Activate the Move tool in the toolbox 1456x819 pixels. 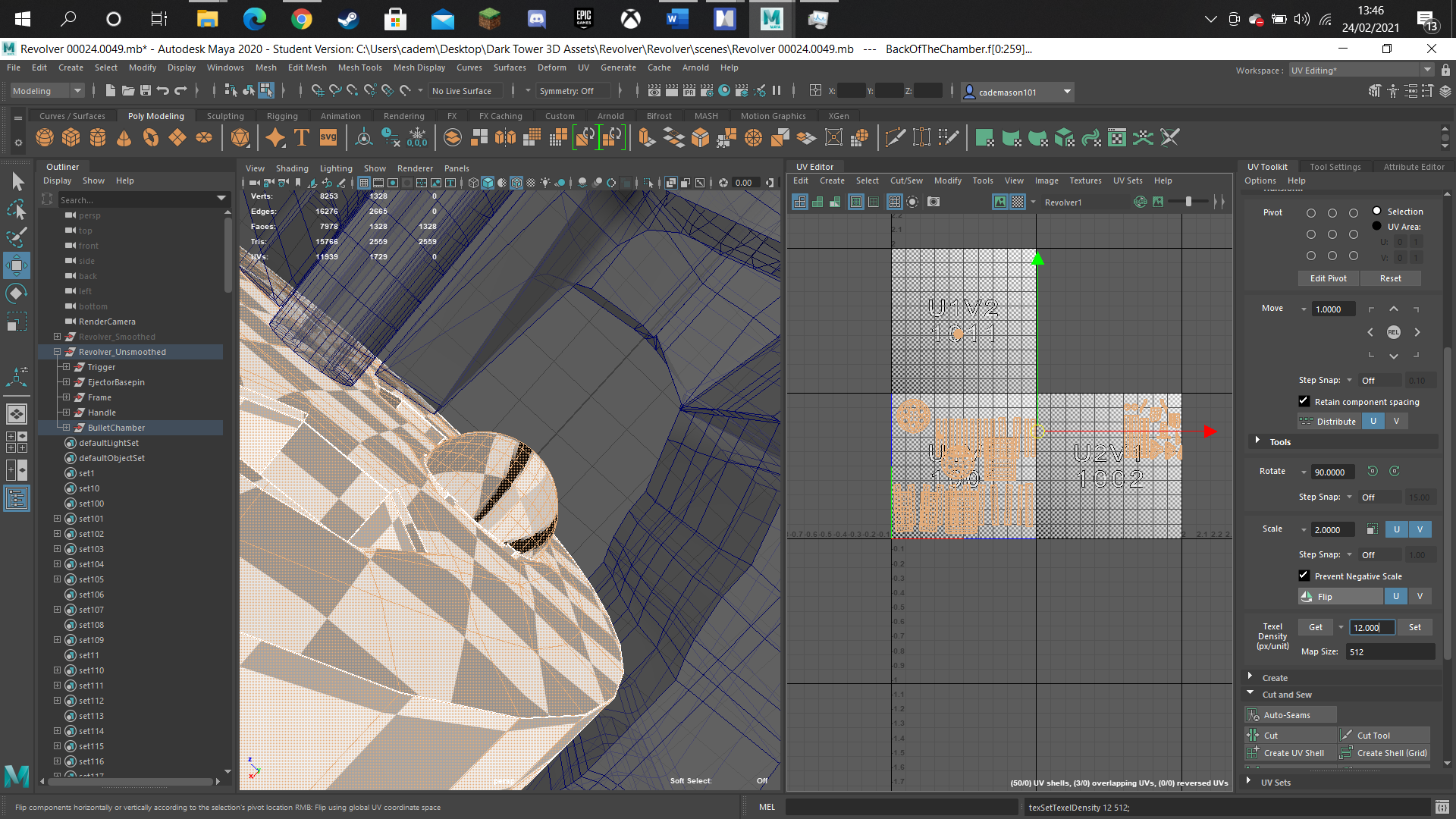click(17, 265)
